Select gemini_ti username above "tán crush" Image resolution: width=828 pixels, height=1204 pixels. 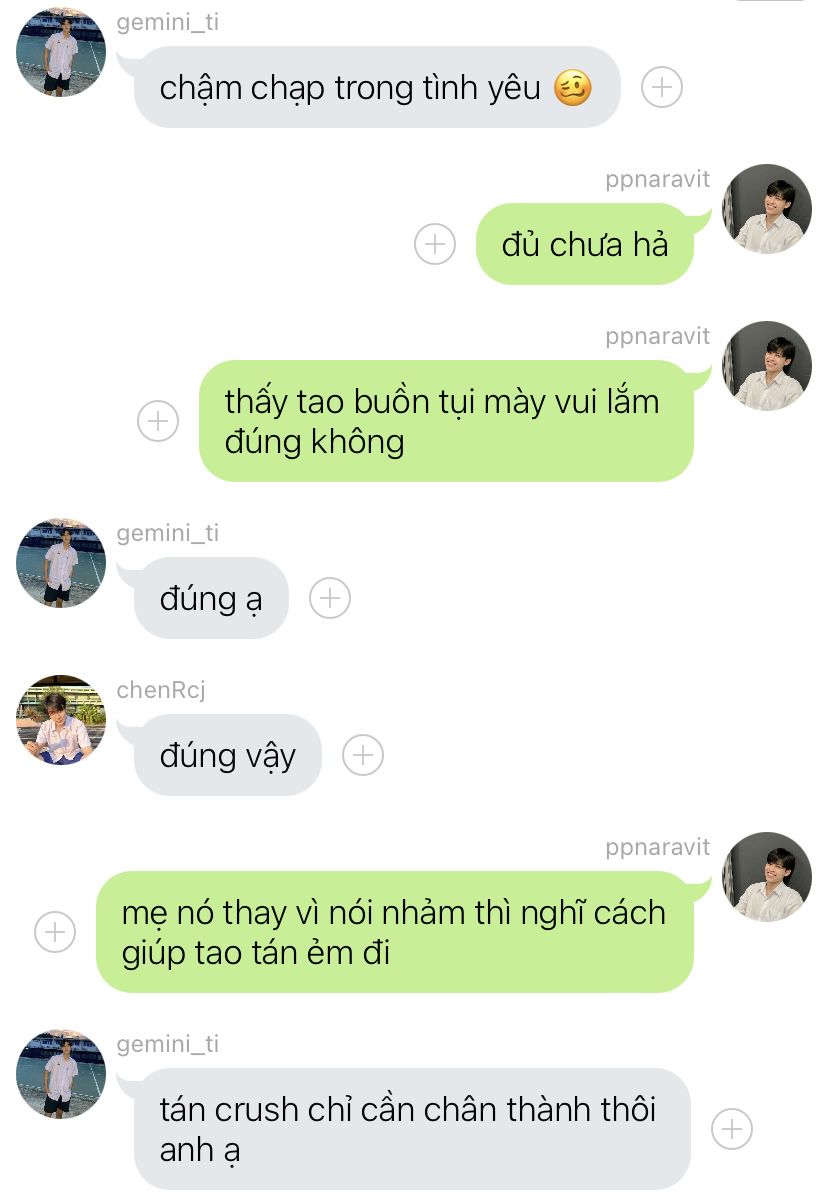coord(167,1044)
